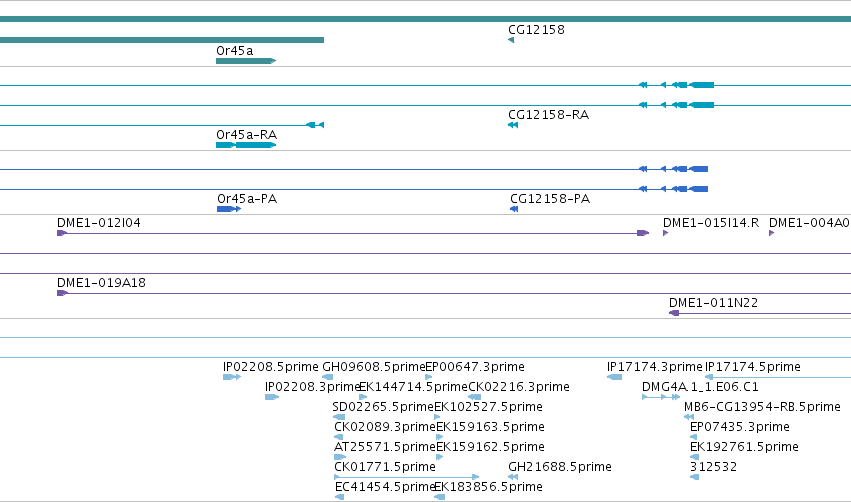Click the IP17174.5prime EST label
This screenshot has height=502, width=851.
(753, 367)
